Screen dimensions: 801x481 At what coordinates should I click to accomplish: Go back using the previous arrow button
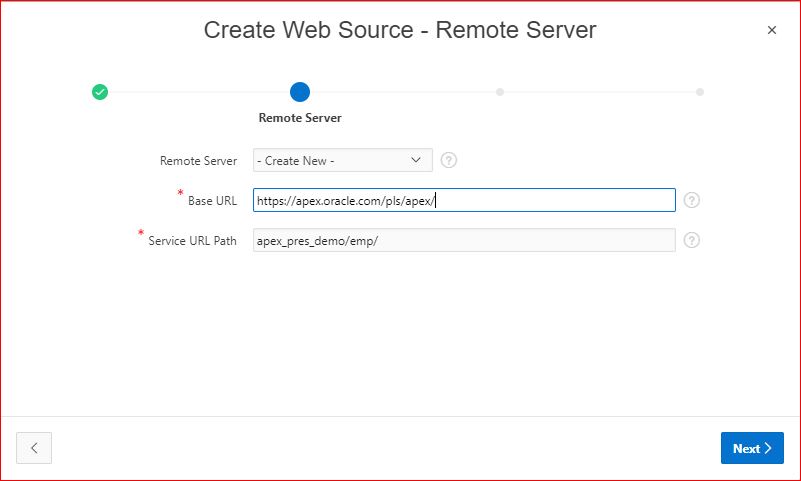(34, 448)
